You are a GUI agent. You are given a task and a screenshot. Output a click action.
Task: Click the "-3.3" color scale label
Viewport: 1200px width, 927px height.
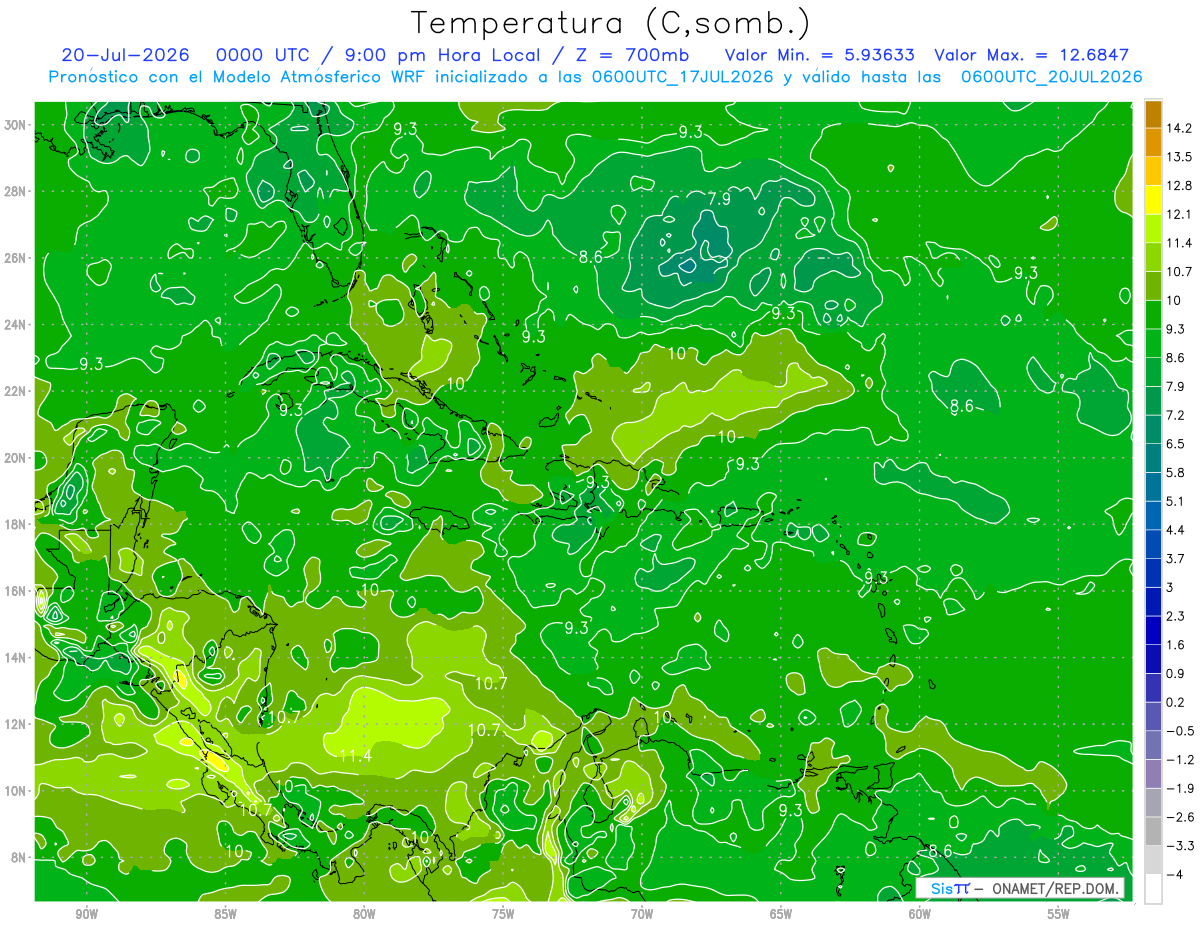click(1178, 846)
